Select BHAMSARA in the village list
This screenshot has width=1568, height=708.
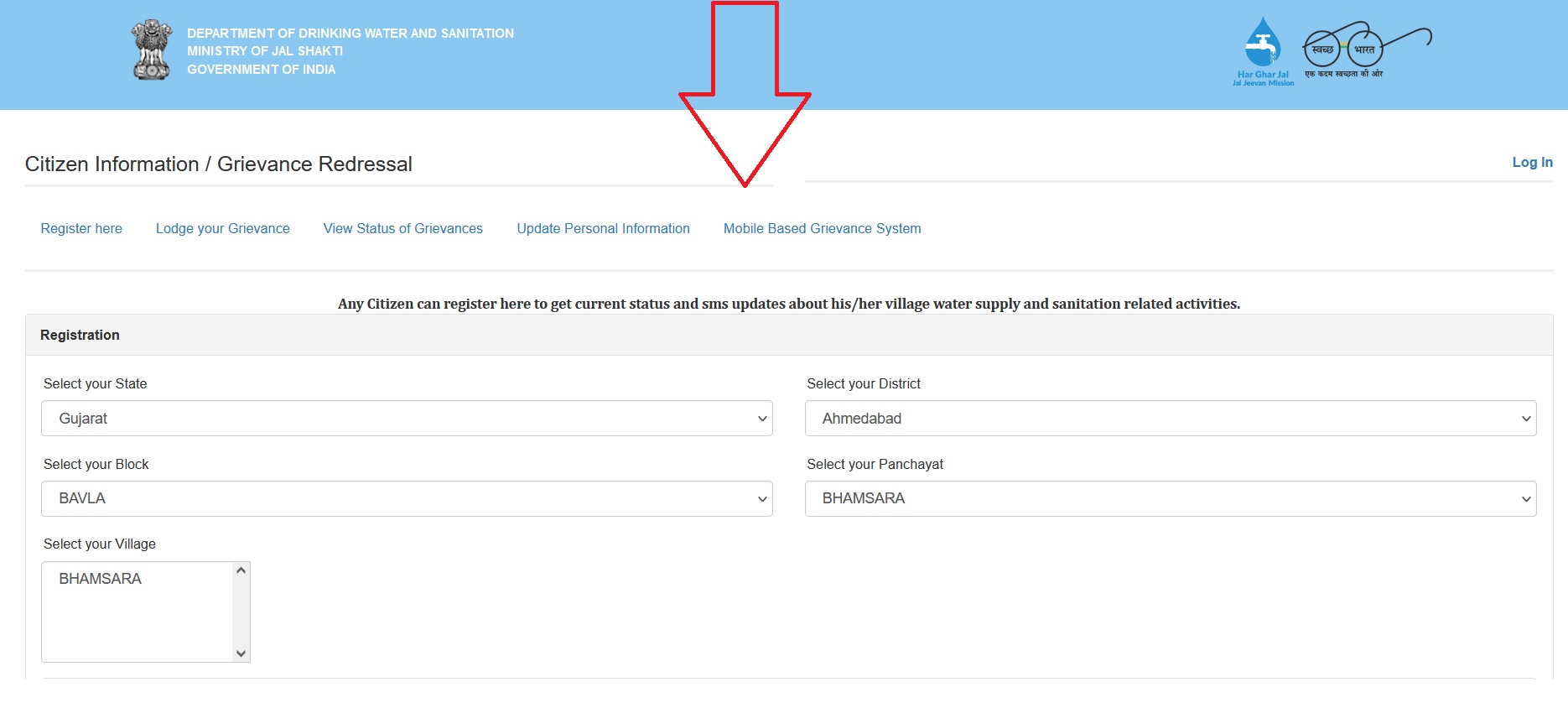(x=101, y=579)
